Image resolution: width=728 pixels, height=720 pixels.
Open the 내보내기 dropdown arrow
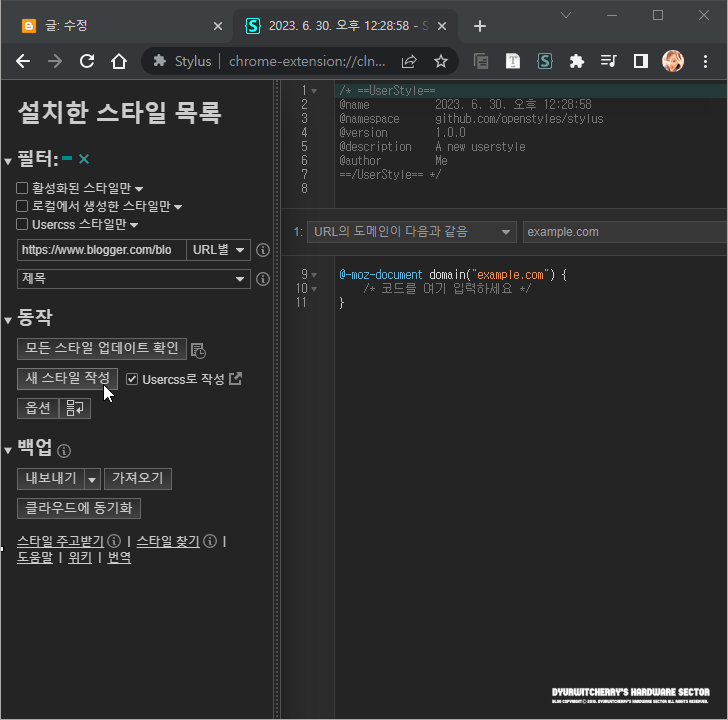(92, 479)
